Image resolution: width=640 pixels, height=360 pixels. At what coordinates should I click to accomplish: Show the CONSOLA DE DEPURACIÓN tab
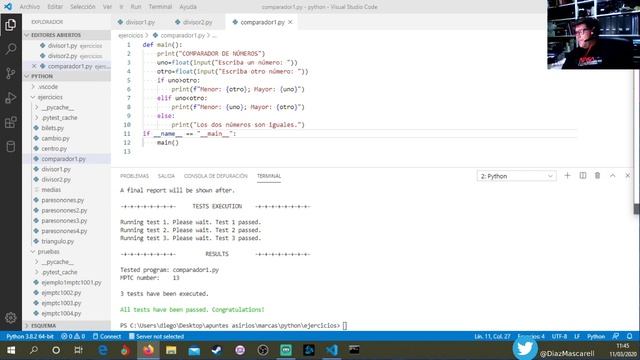pos(216,176)
